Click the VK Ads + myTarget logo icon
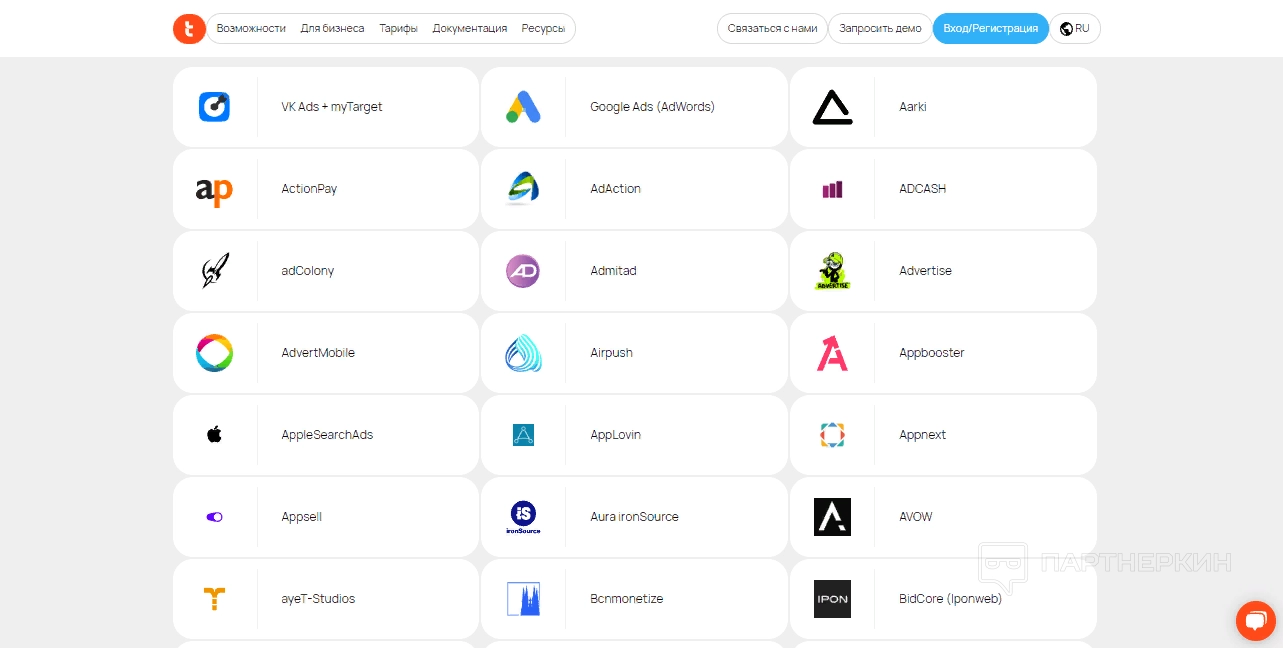Viewport: 1283px width, 648px height. (214, 107)
